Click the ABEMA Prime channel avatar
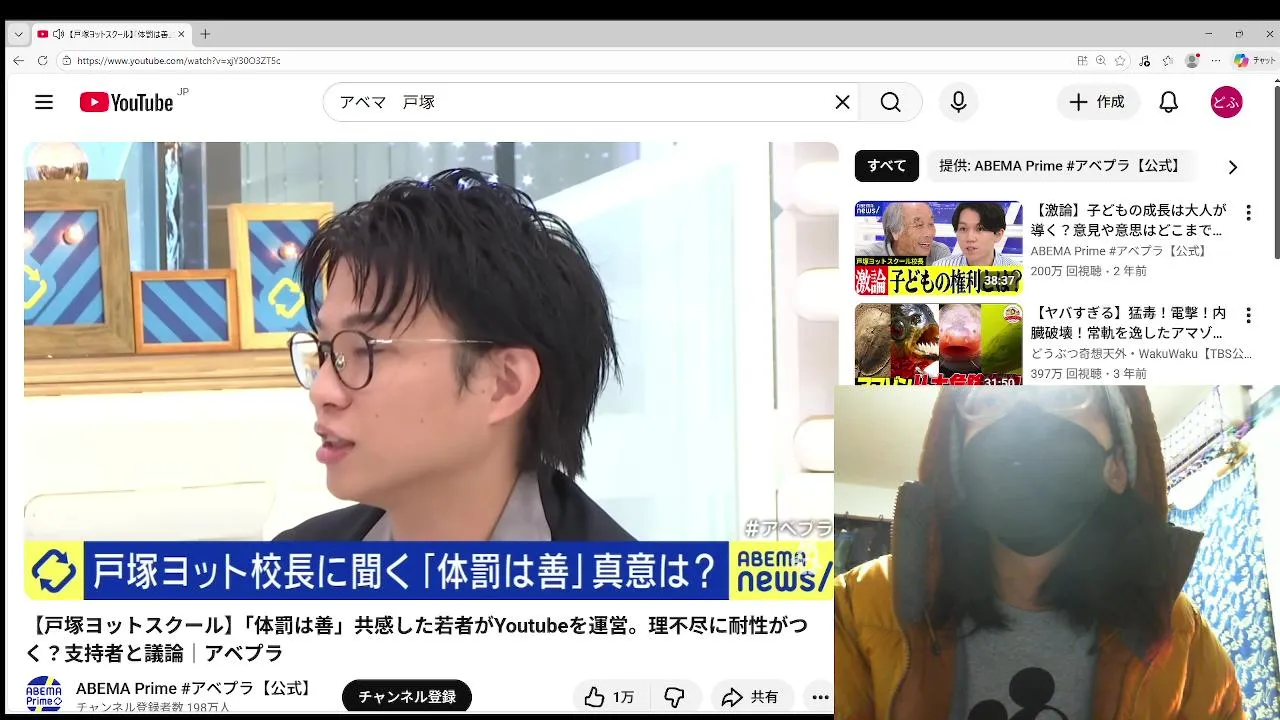1280x720 pixels. pos(44,695)
